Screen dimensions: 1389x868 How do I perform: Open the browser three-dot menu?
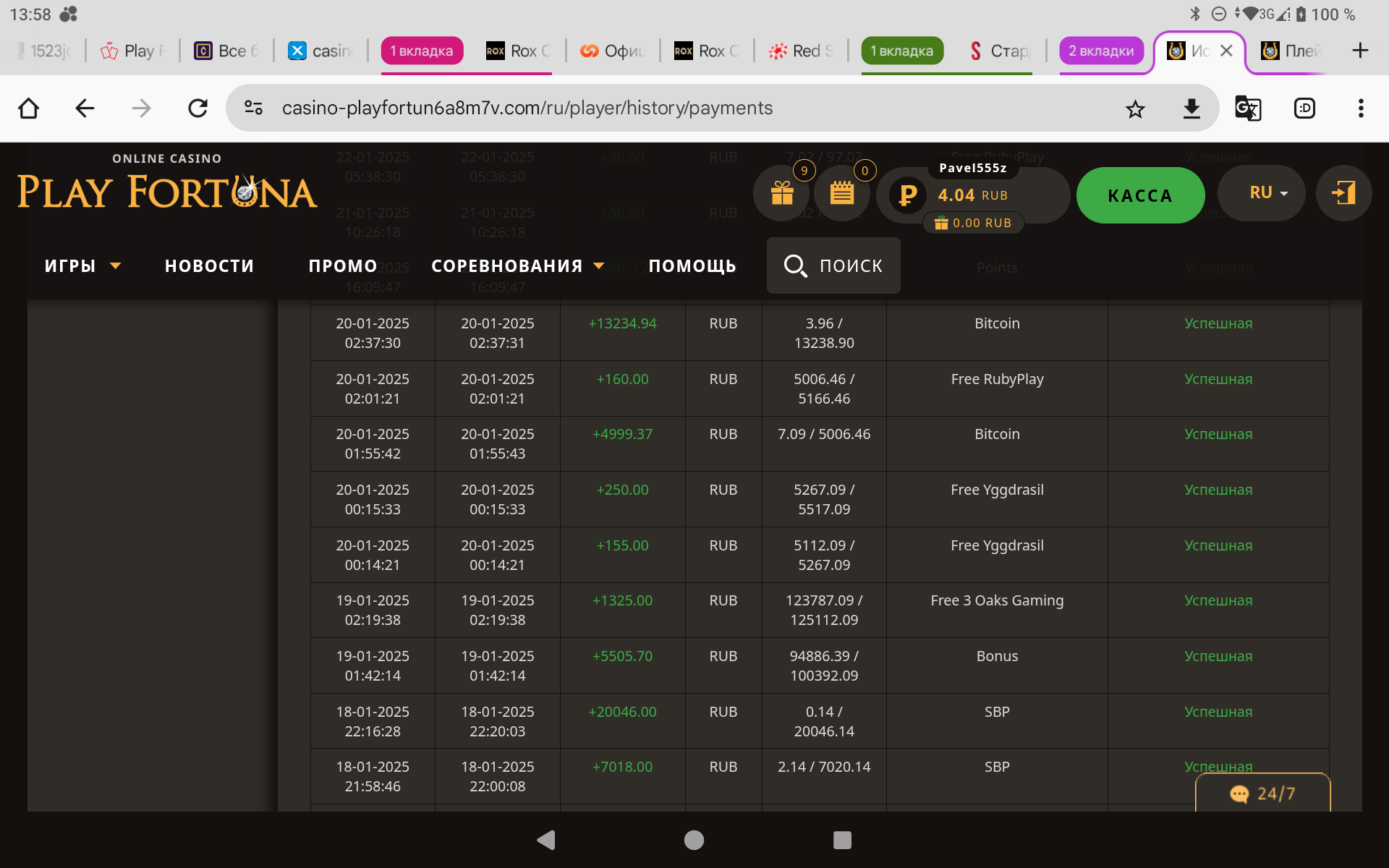tap(1361, 109)
